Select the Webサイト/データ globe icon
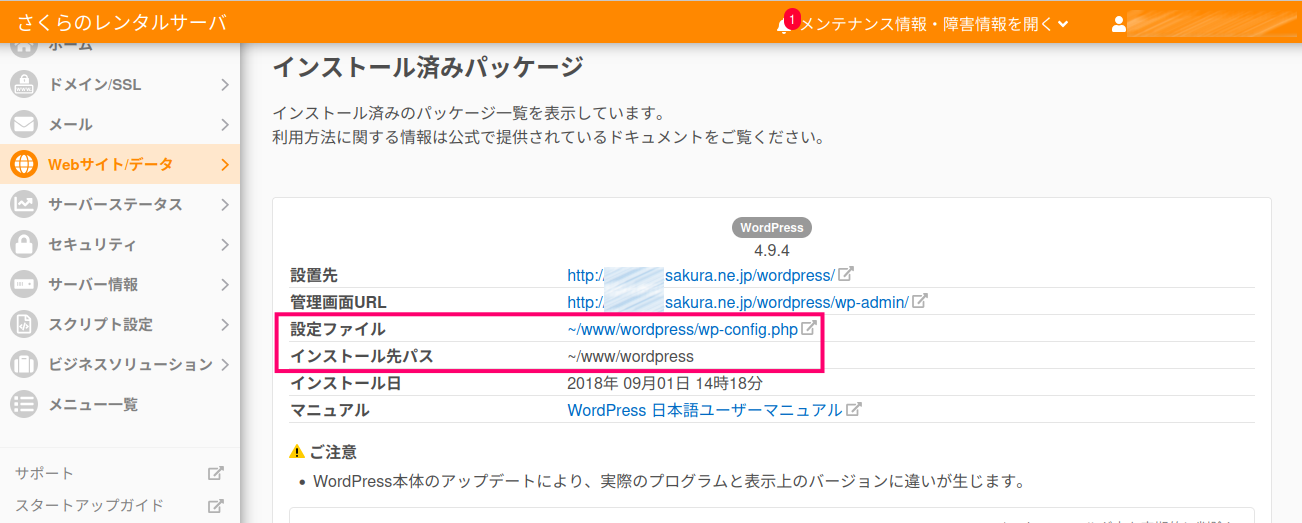The height and width of the screenshot is (523, 1302). point(23,165)
